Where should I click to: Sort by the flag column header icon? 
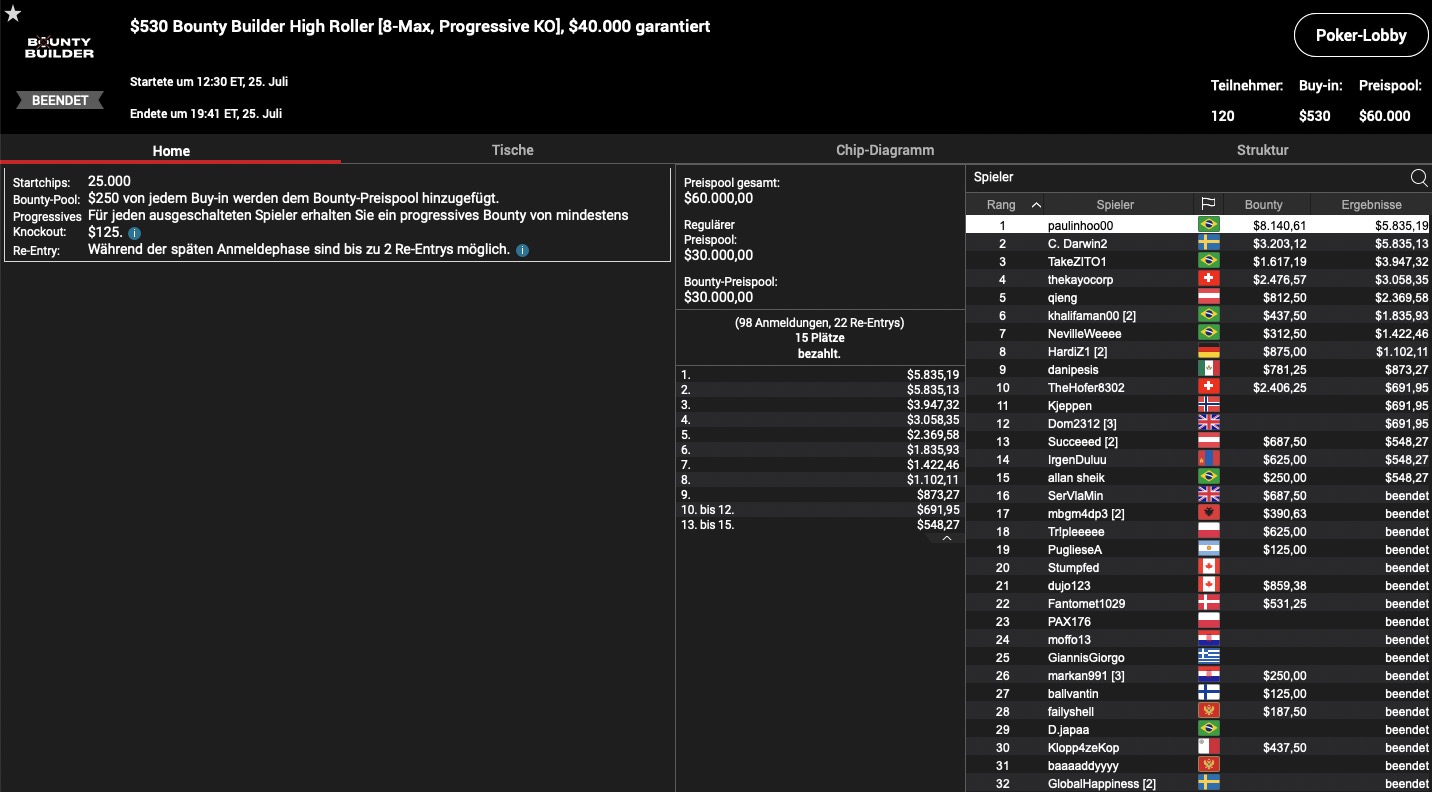(1208, 205)
